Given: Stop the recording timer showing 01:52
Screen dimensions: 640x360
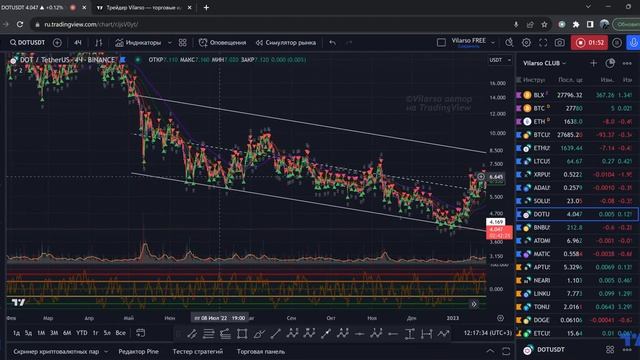Looking at the screenshot, I should [x=589, y=42].
